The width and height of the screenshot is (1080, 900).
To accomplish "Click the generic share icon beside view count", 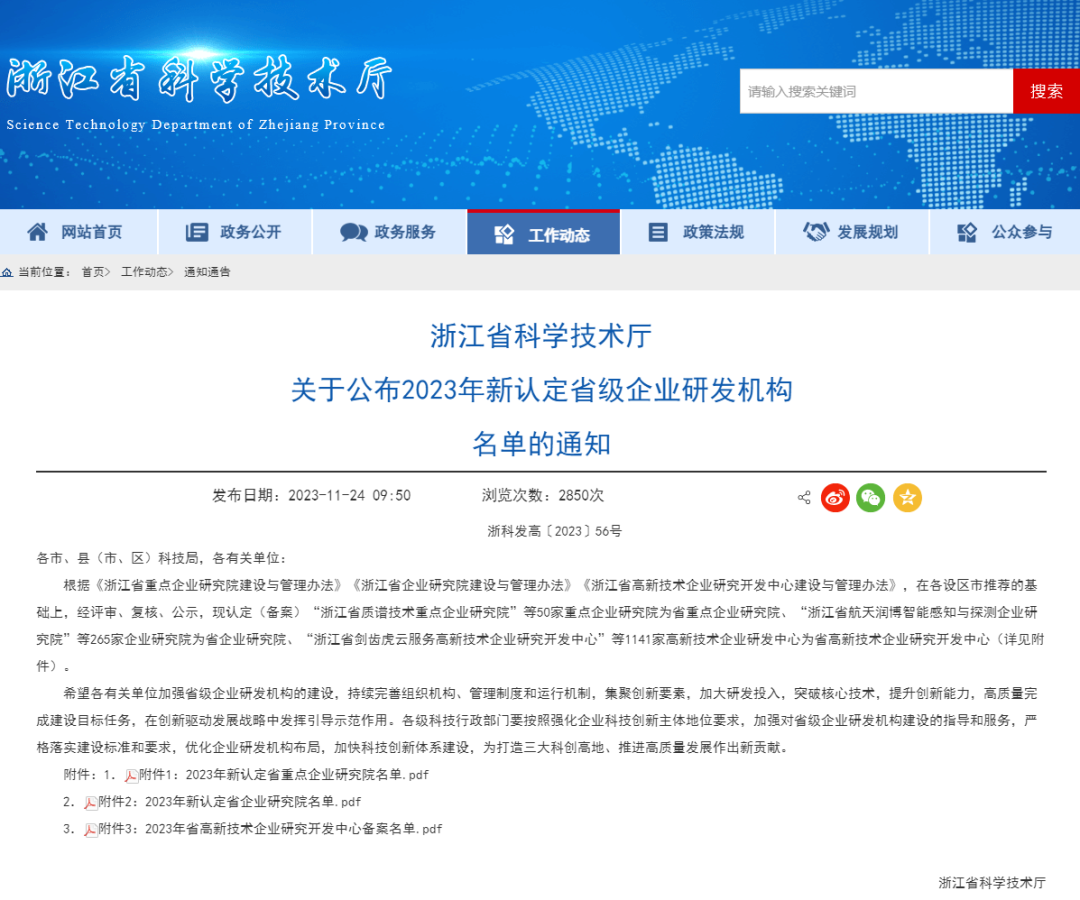I will (804, 497).
